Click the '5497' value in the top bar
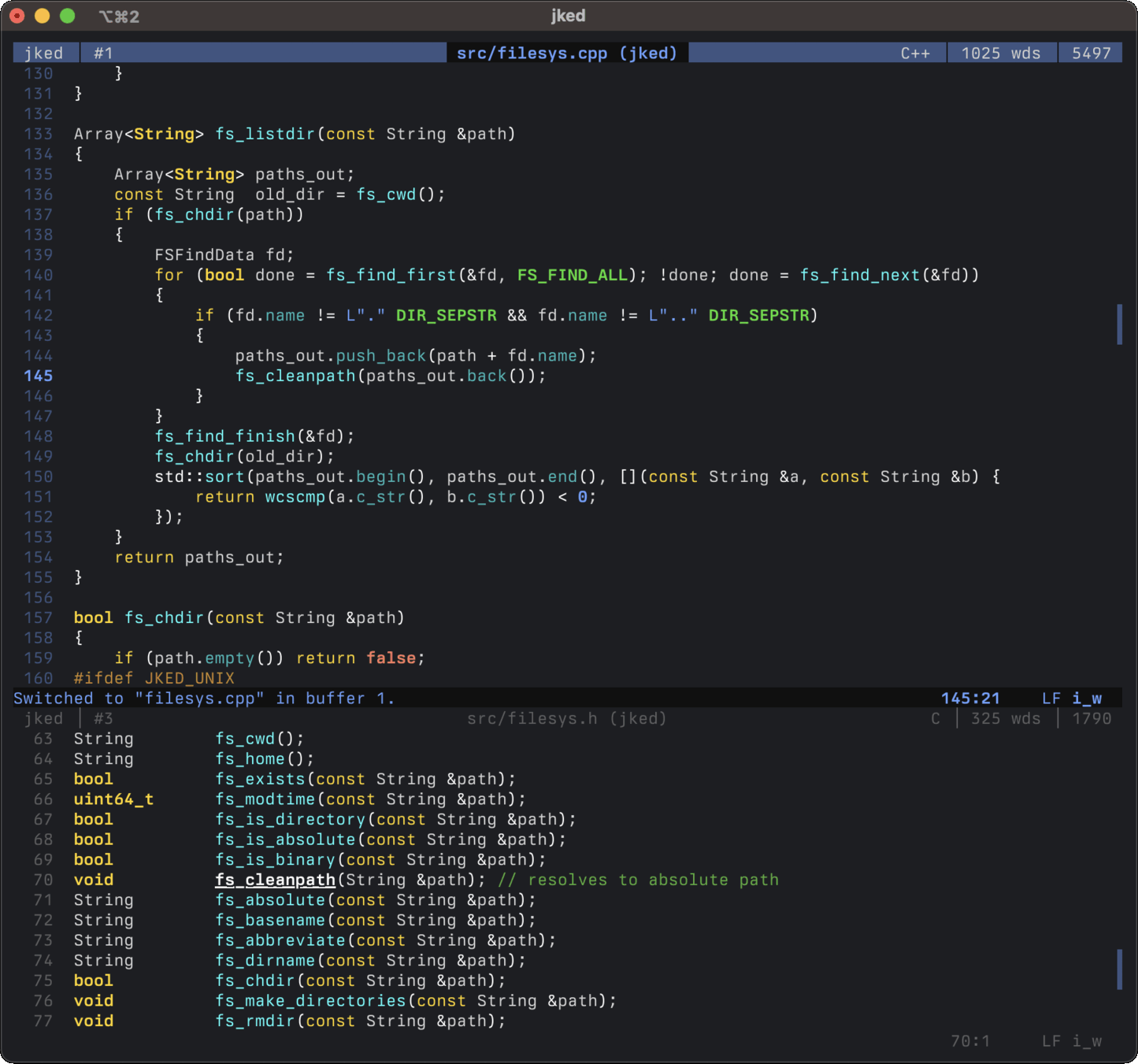 (x=1092, y=53)
